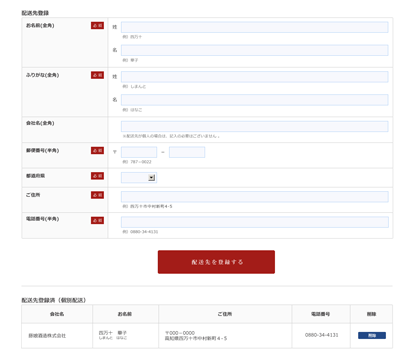415x360 pixels.
Task: Click the 配送先登録 heading at the top
Action: point(35,13)
